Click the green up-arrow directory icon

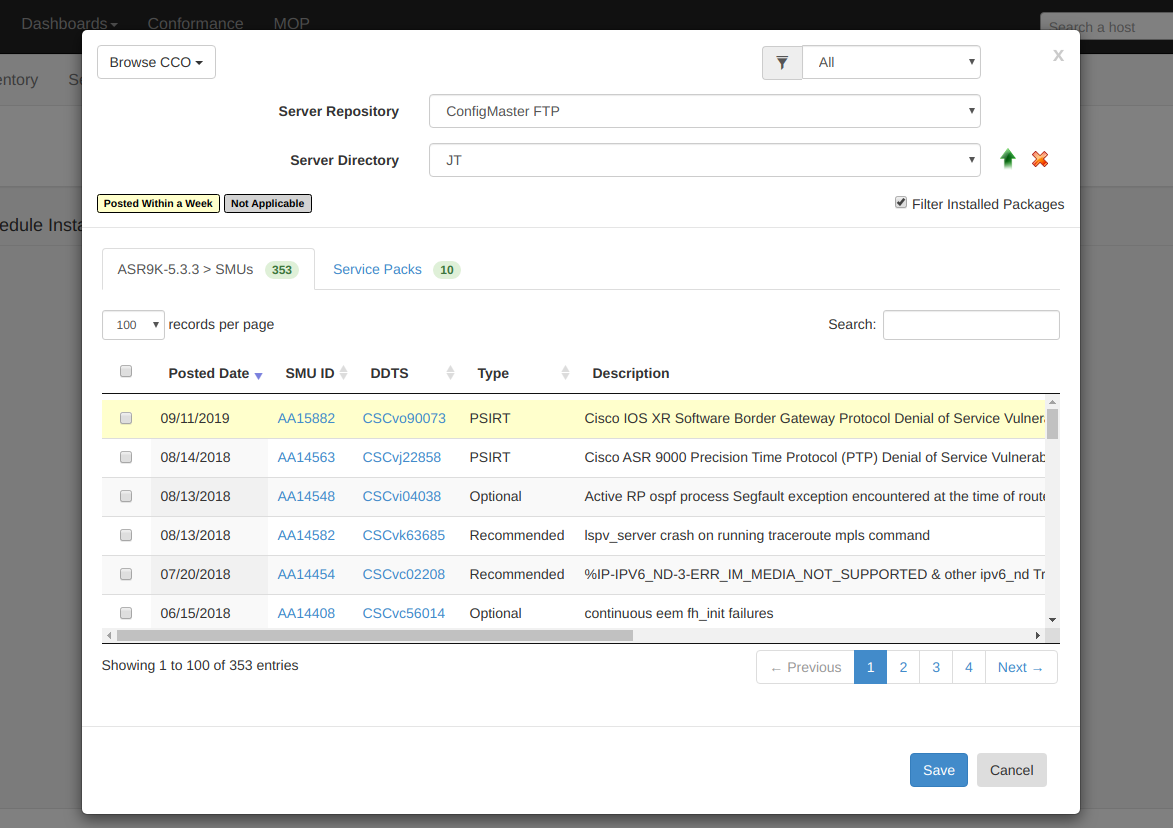click(1008, 159)
